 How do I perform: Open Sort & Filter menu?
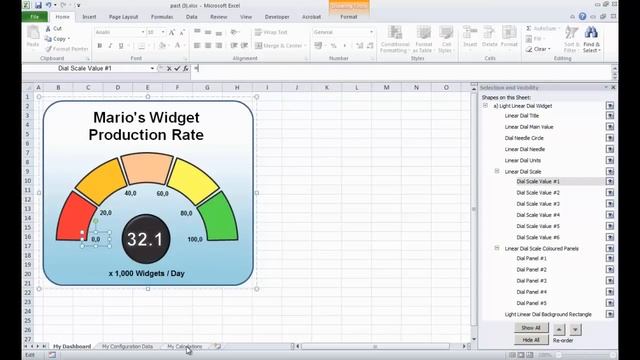571,39
